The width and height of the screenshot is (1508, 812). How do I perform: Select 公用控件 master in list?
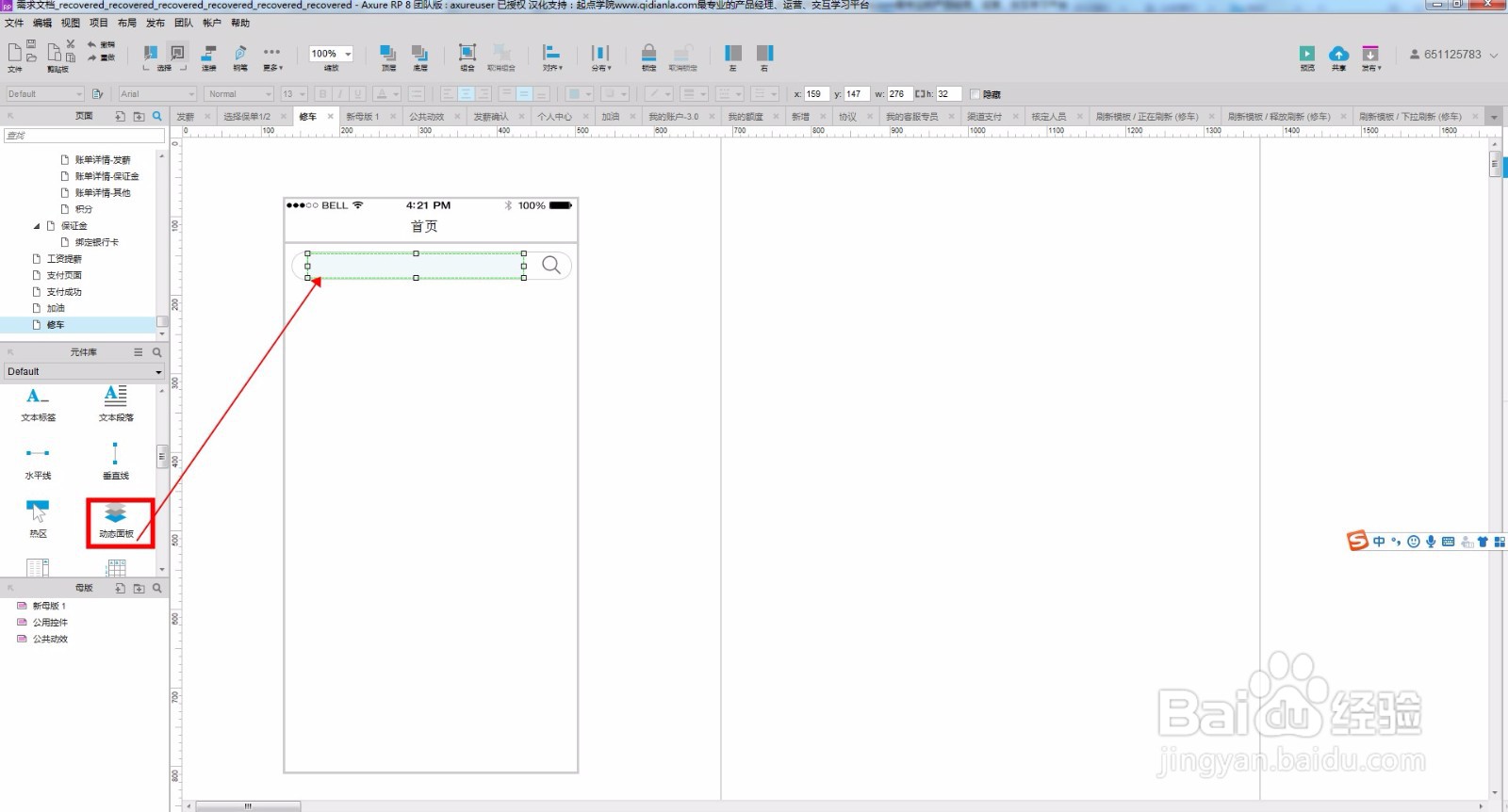[50, 623]
